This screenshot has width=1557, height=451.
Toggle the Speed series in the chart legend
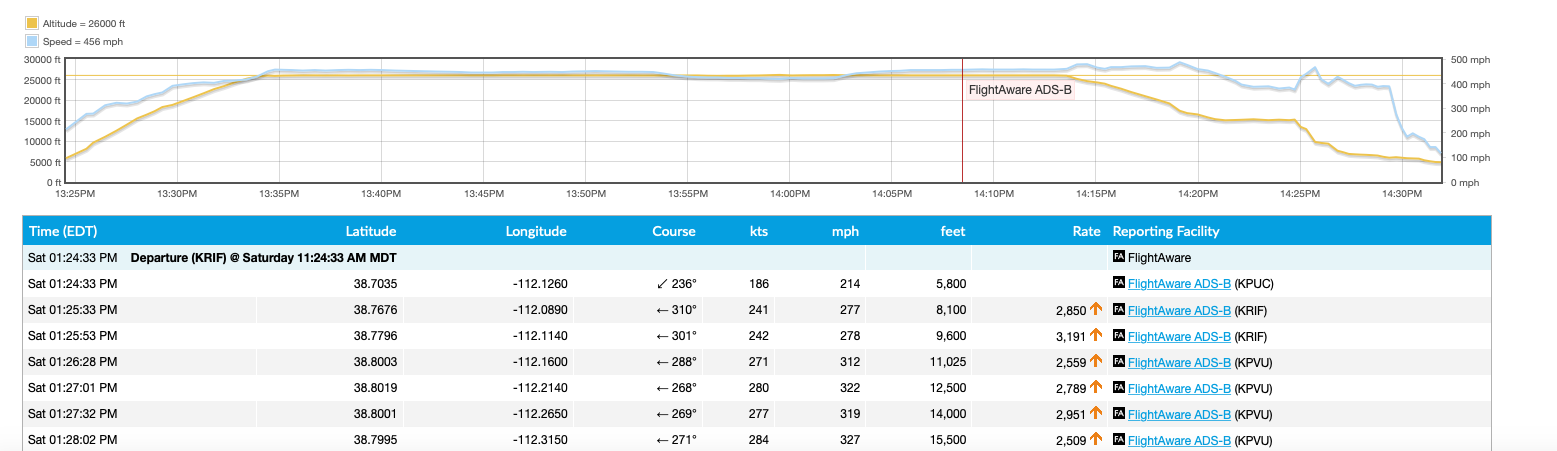tap(74, 42)
